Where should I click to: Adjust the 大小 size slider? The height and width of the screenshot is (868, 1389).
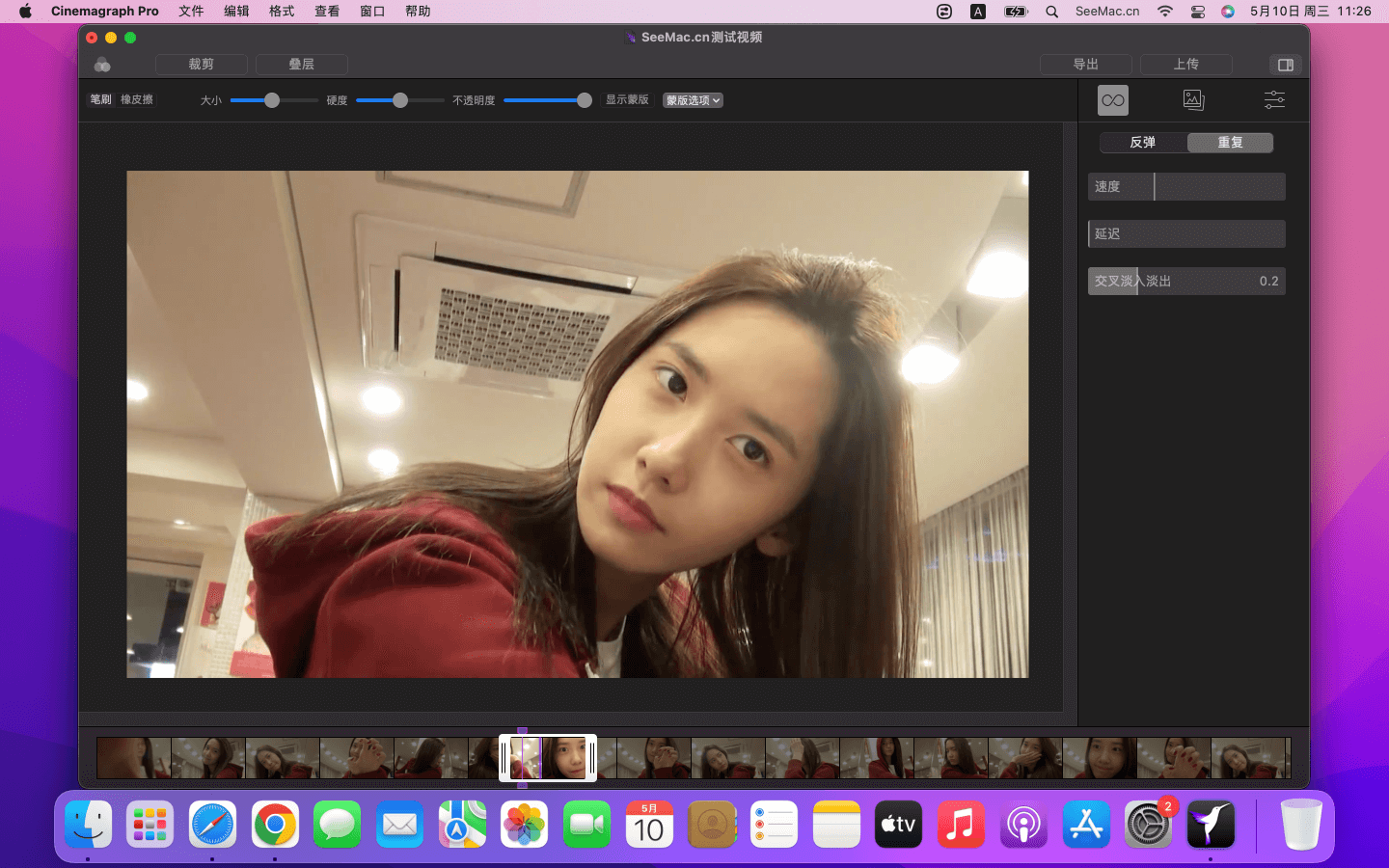point(272,100)
